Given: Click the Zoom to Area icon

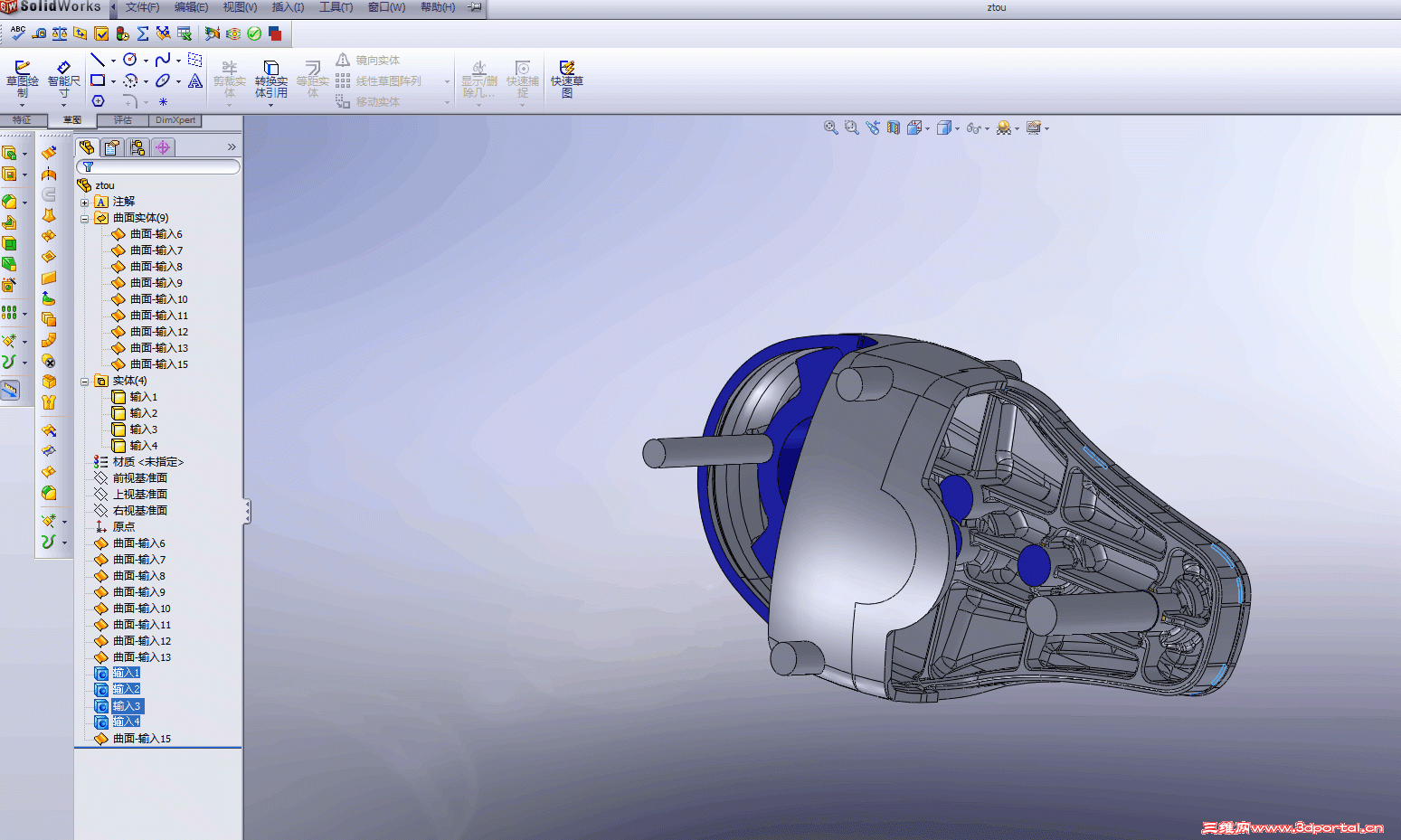Looking at the screenshot, I should tap(851, 128).
